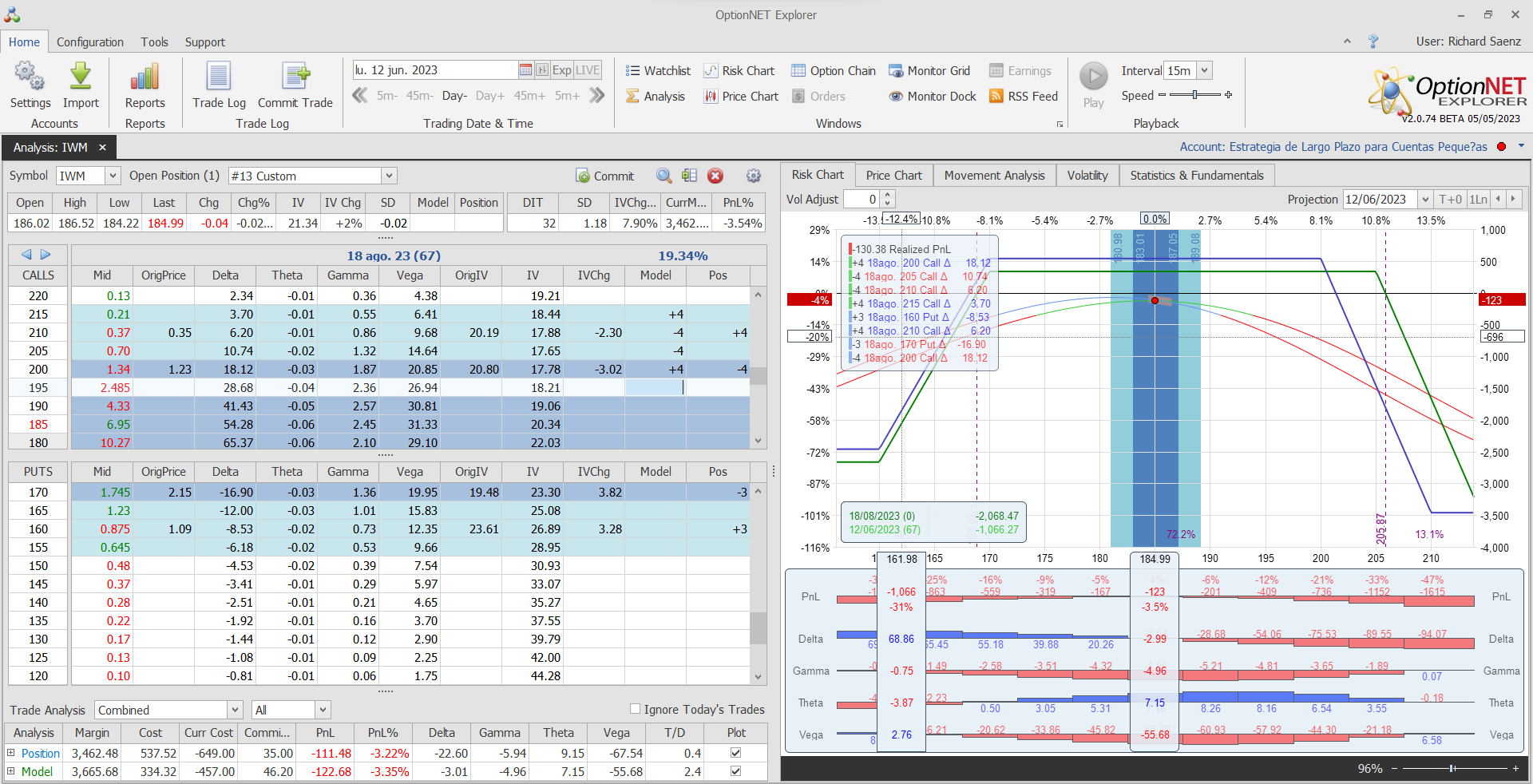Switch to the Movement Analysis tab

click(994, 176)
